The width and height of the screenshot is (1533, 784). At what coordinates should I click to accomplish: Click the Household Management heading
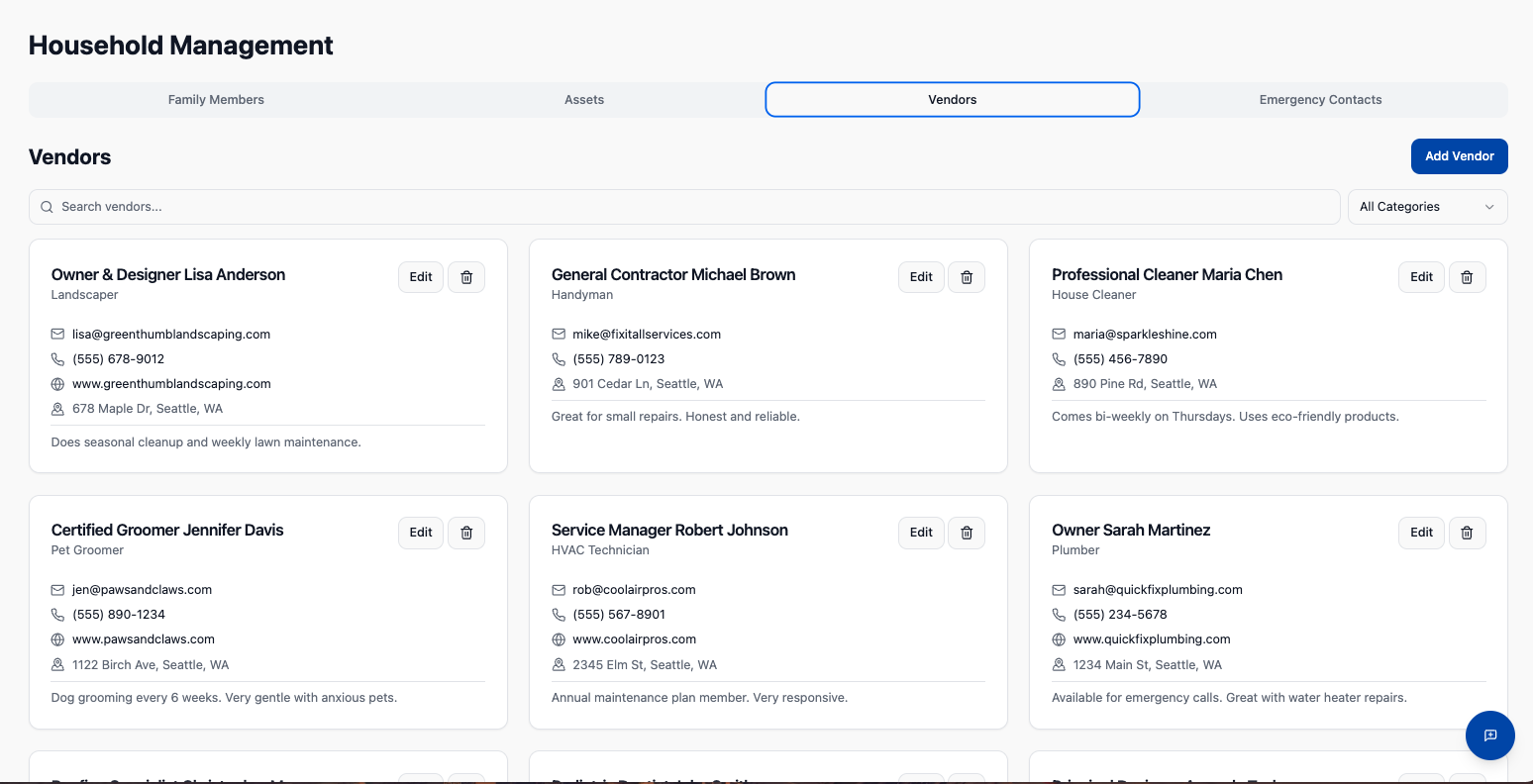point(181,46)
